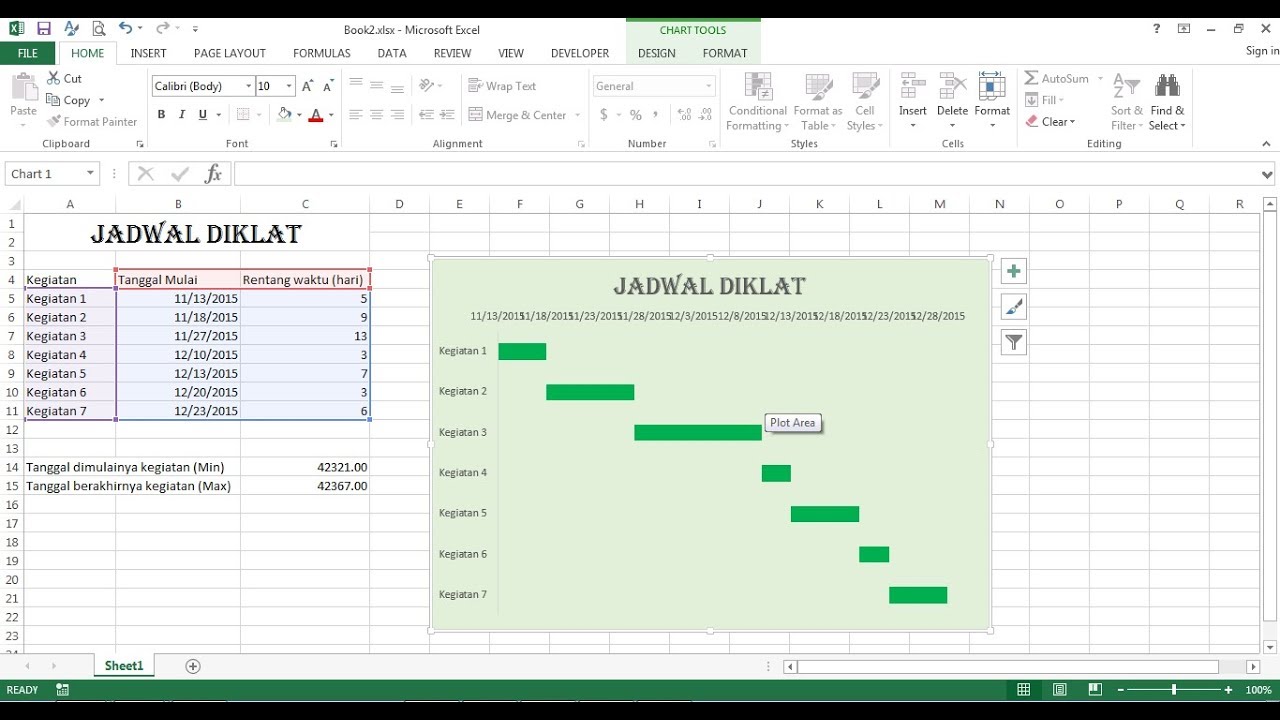
Task: Click the Paste clipboard icon
Action: [x=23, y=88]
